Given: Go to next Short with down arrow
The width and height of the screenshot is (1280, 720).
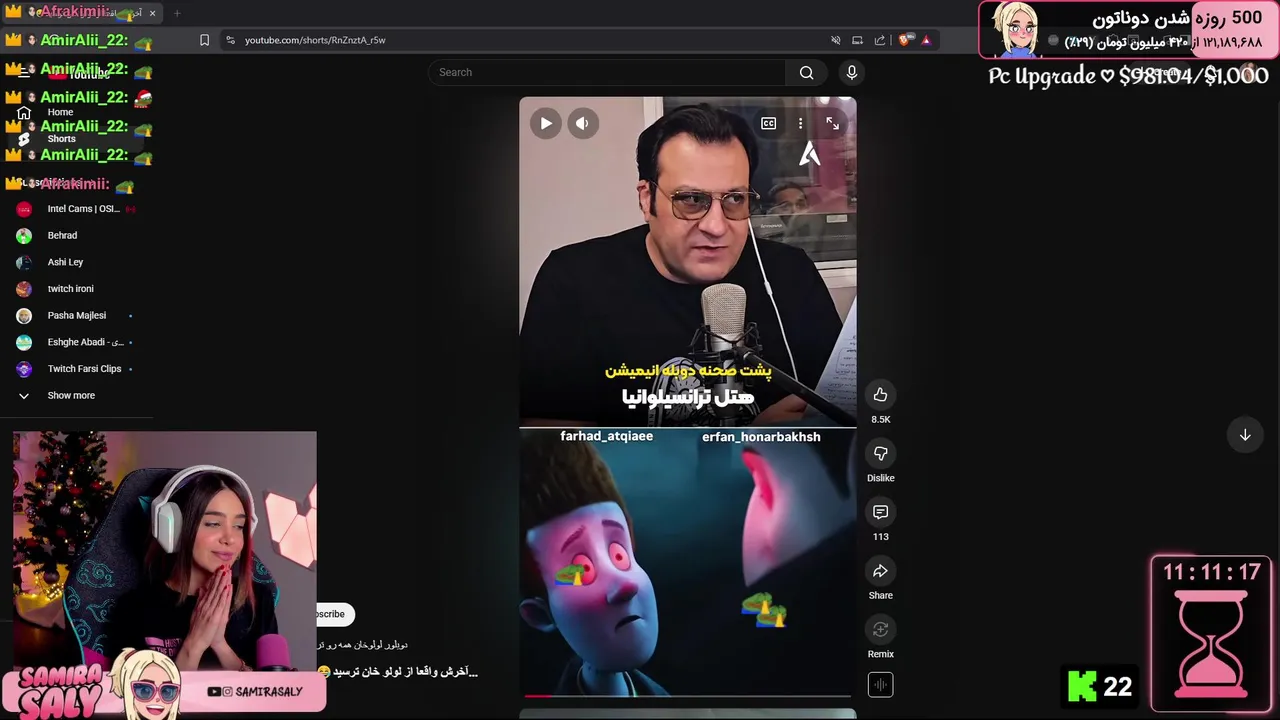Looking at the screenshot, I should click(x=1245, y=435).
